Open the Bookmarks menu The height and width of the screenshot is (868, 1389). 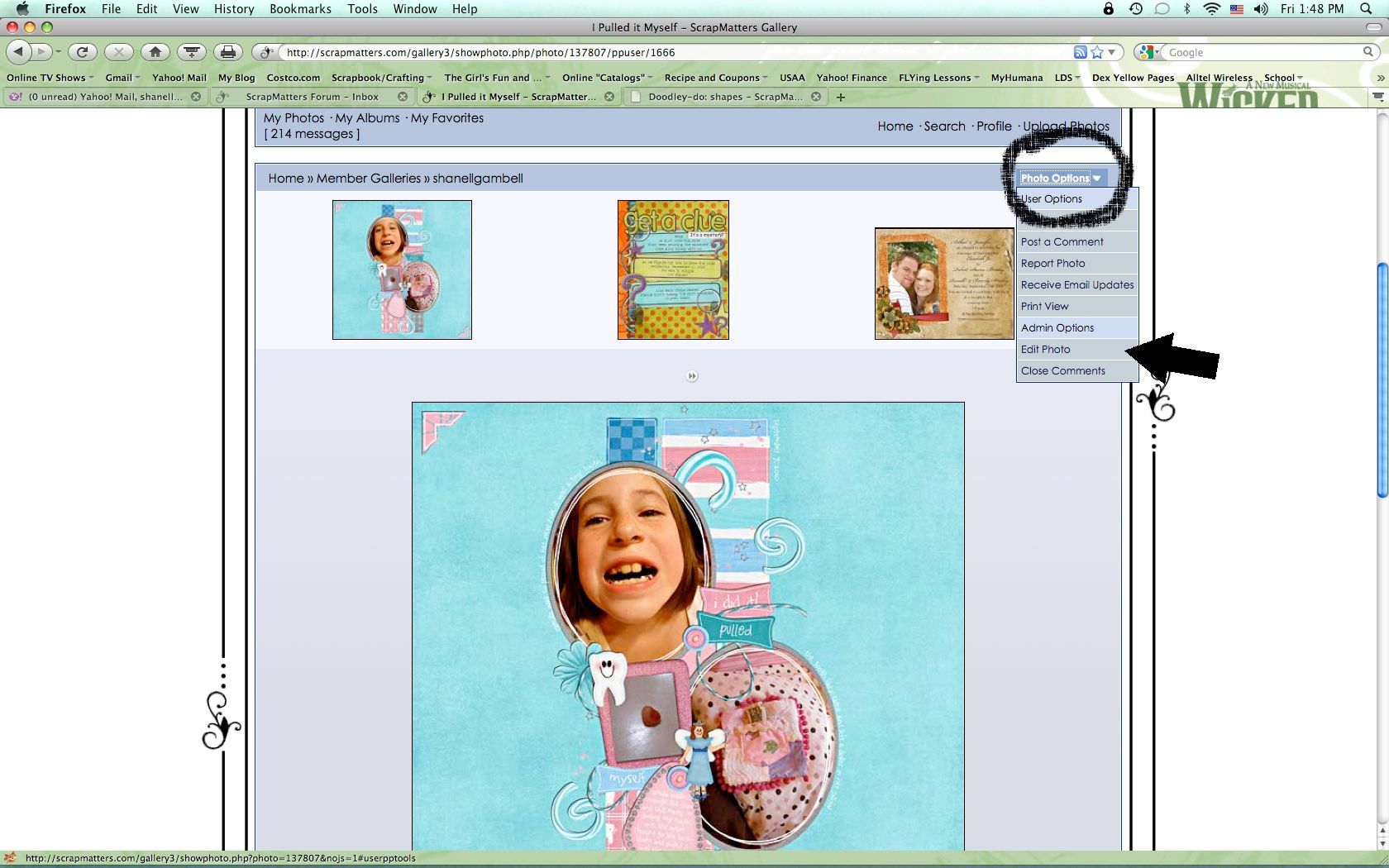pyautogui.click(x=300, y=8)
